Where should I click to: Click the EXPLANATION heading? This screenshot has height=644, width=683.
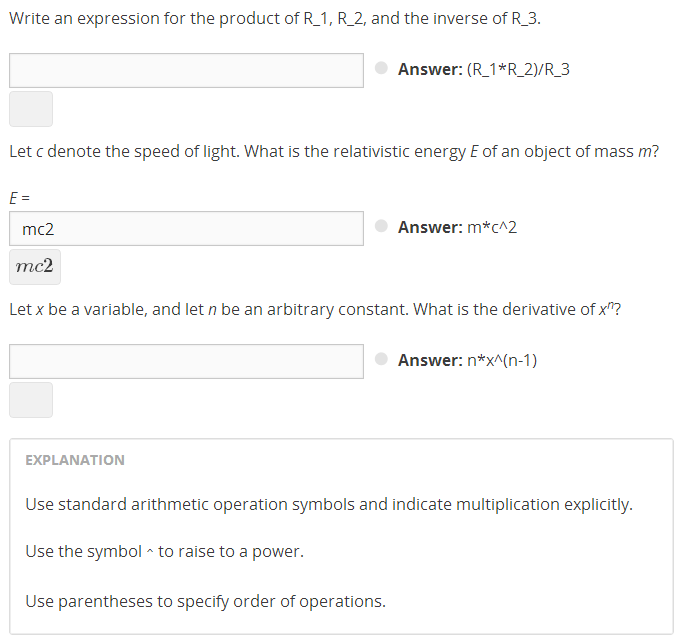click(75, 460)
